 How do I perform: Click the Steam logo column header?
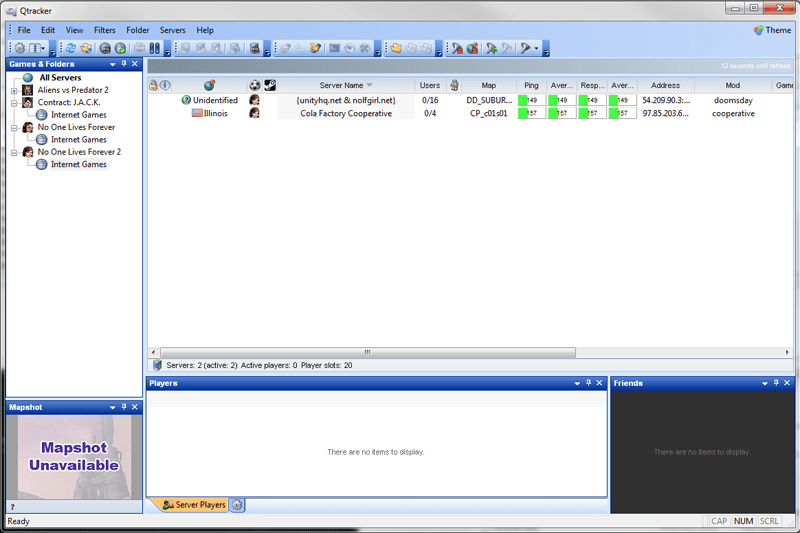[270, 85]
